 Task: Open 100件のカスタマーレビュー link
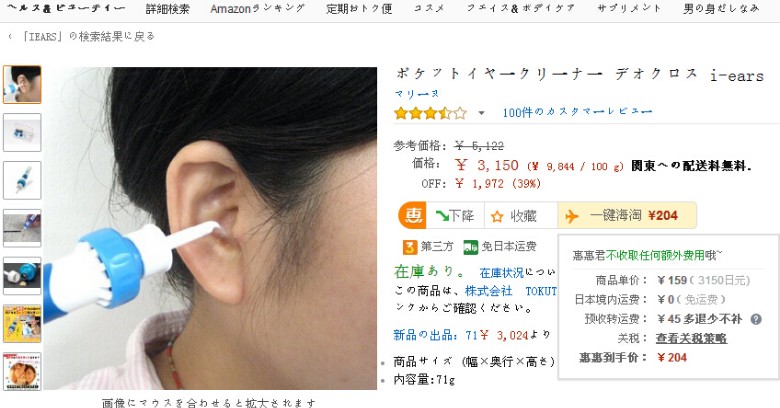click(x=577, y=112)
